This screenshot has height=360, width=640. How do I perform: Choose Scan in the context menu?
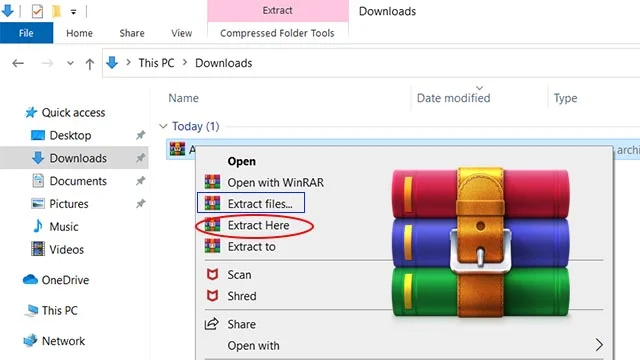coord(239,275)
